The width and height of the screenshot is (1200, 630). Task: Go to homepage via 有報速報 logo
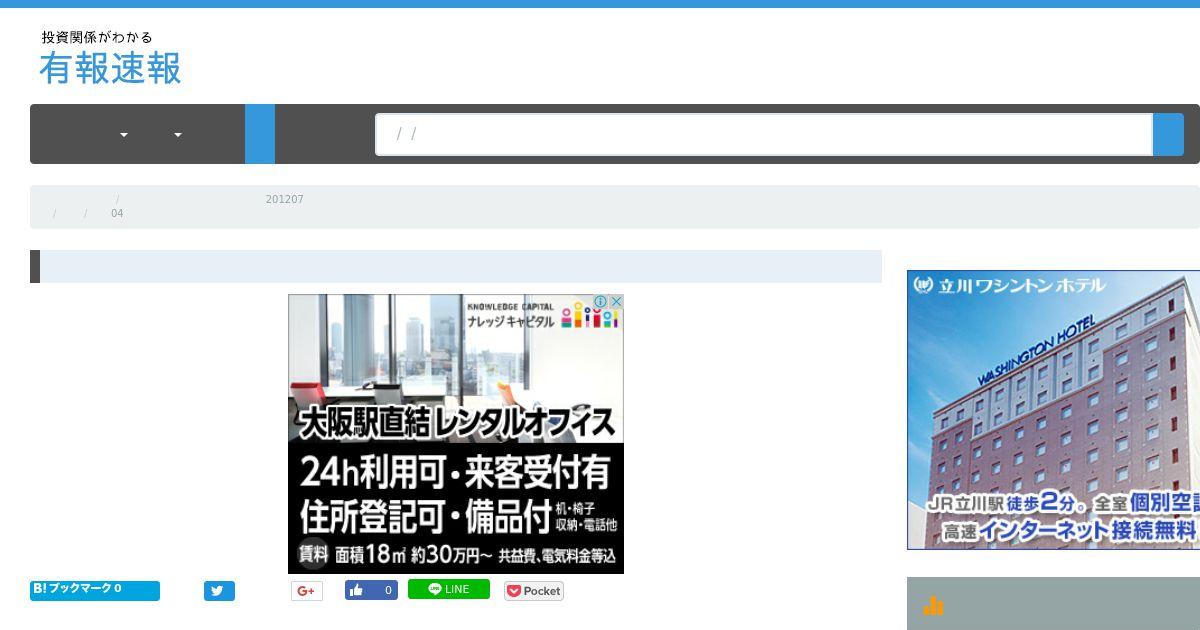110,68
